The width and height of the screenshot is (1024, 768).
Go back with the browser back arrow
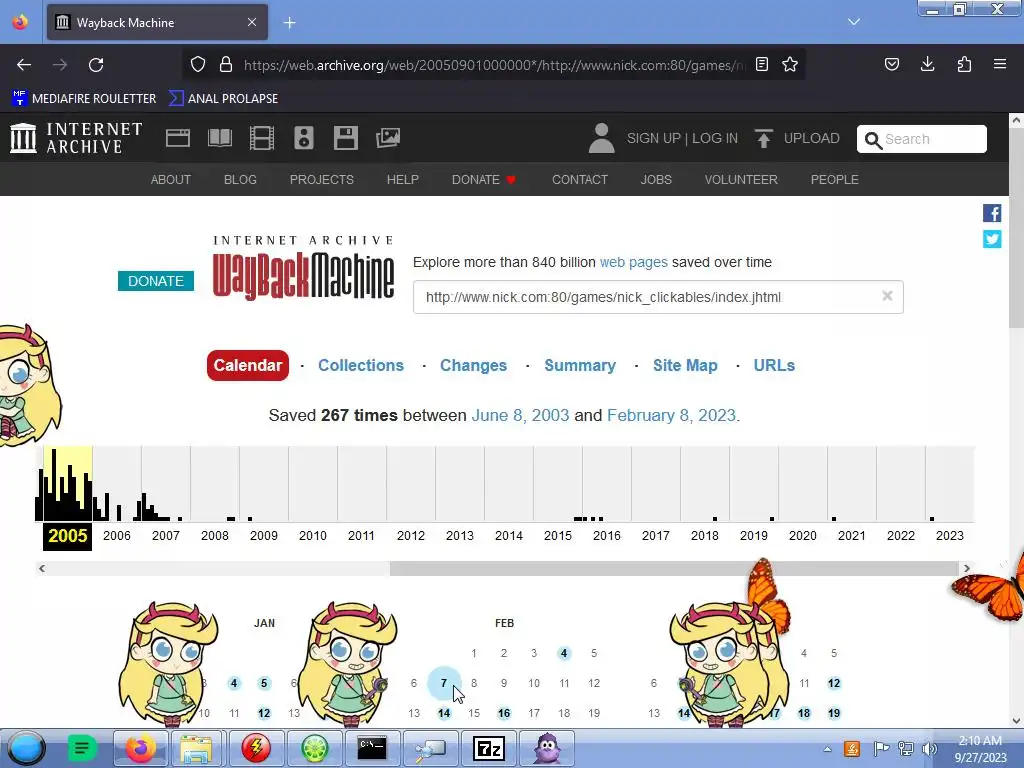click(24, 65)
